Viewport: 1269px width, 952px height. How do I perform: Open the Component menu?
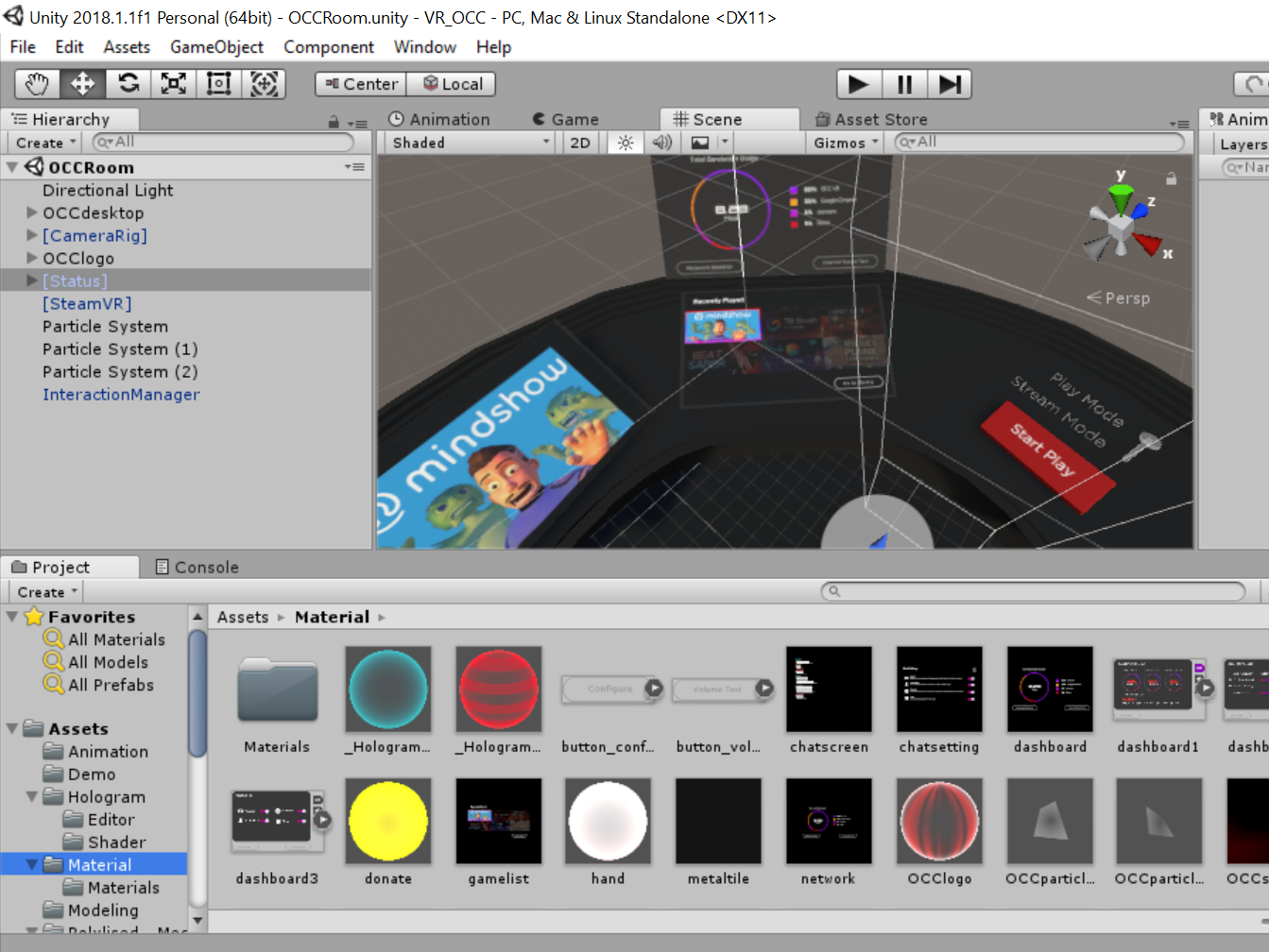tap(329, 47)
